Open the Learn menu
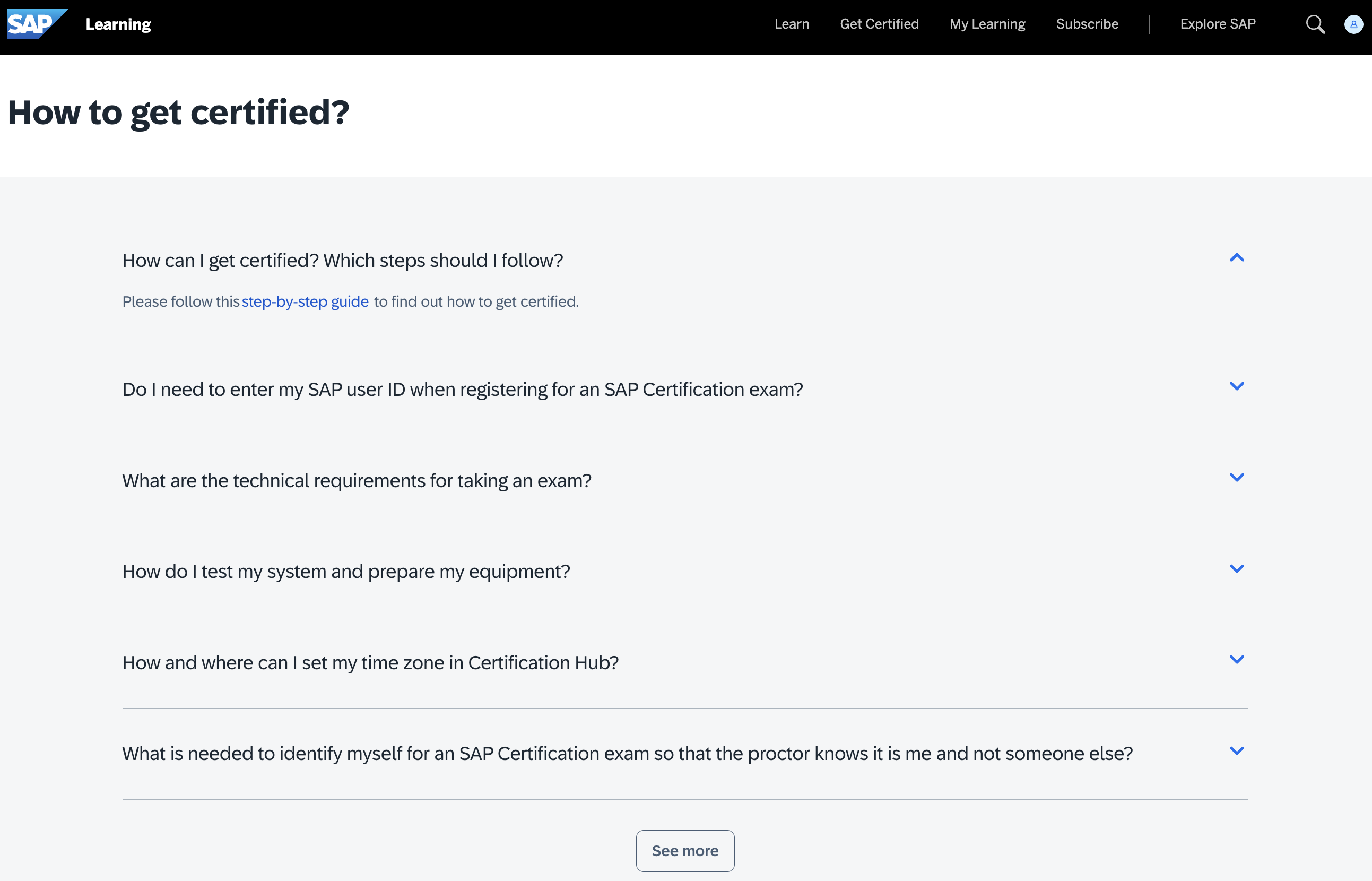The image size is (1372, 881). click(792, 24)
